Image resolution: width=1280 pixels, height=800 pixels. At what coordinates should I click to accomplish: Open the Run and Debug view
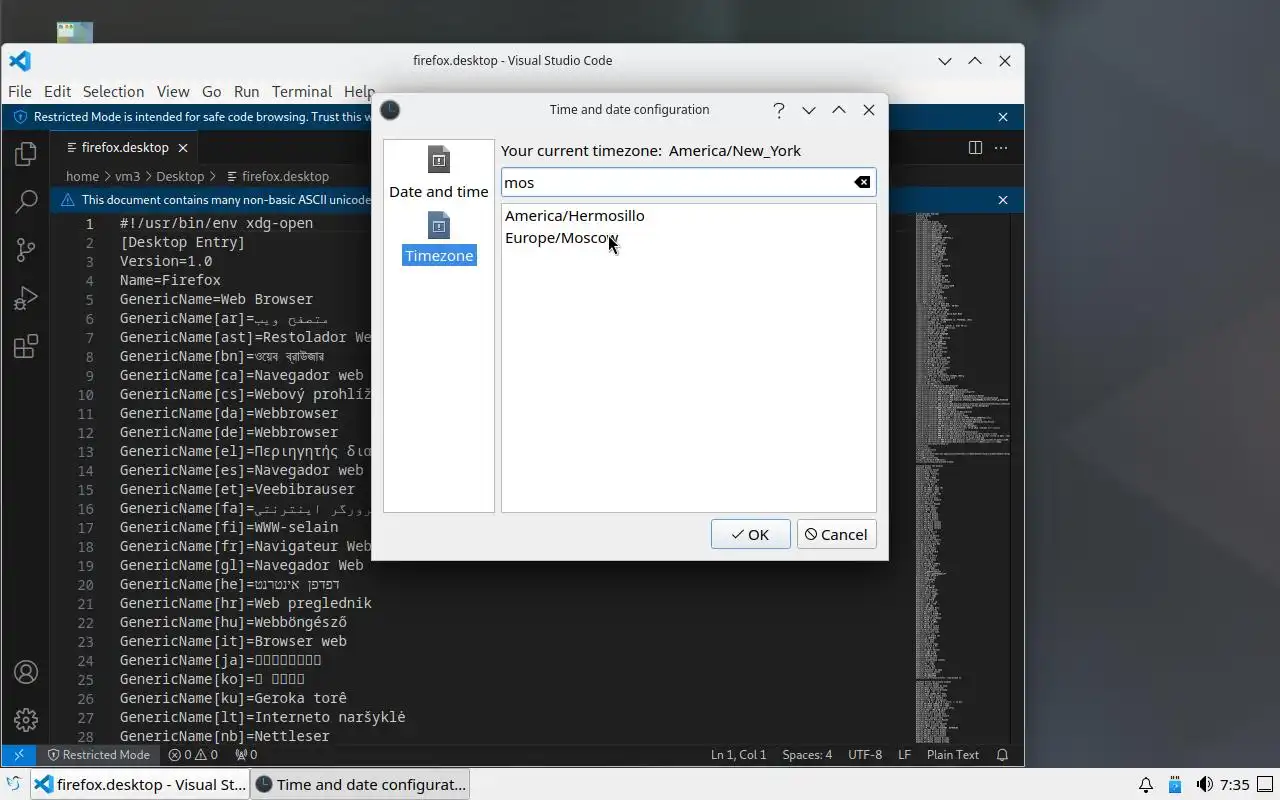pyautogui.click(x=26, y=298)
